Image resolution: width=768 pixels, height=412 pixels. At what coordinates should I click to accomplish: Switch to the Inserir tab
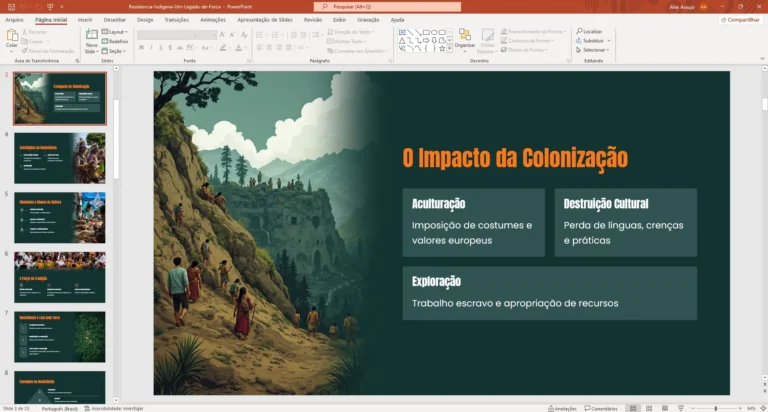coord(85,20)
